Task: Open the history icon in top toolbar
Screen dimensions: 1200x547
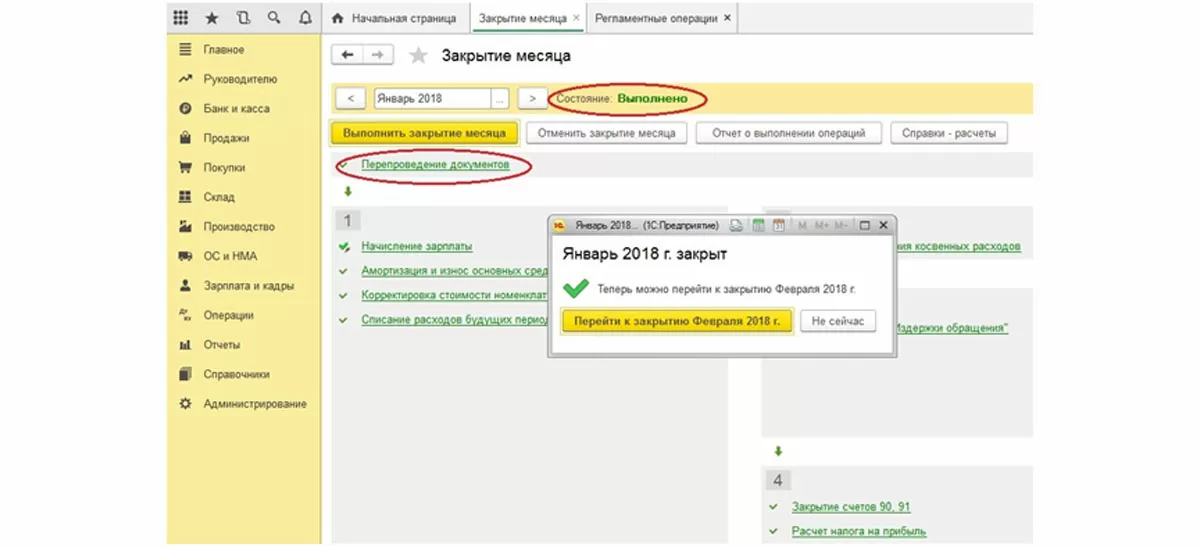Action: click(x=243, y=18)
